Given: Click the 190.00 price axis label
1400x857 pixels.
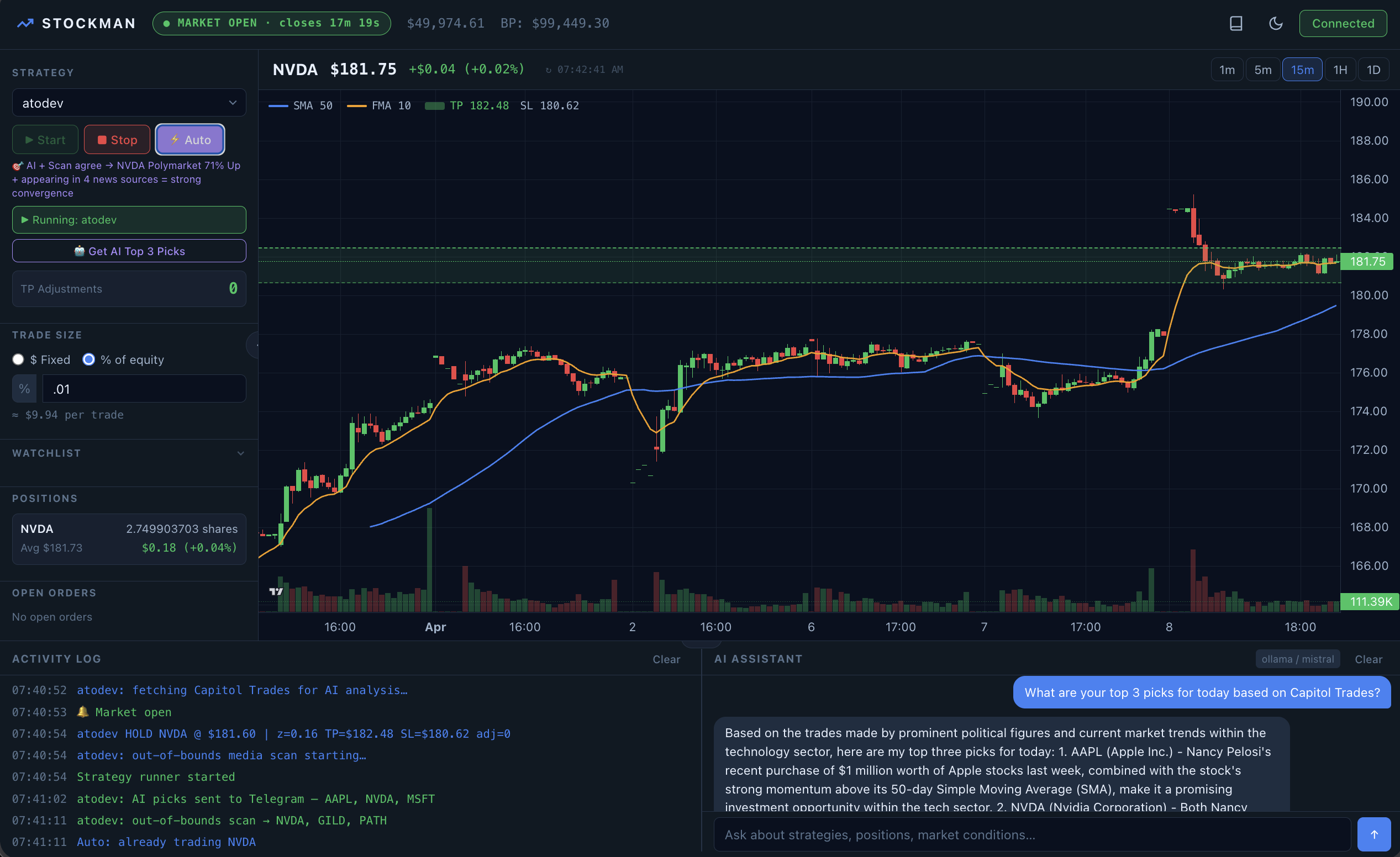Looking at the screenshot, I should (1369, 102).
